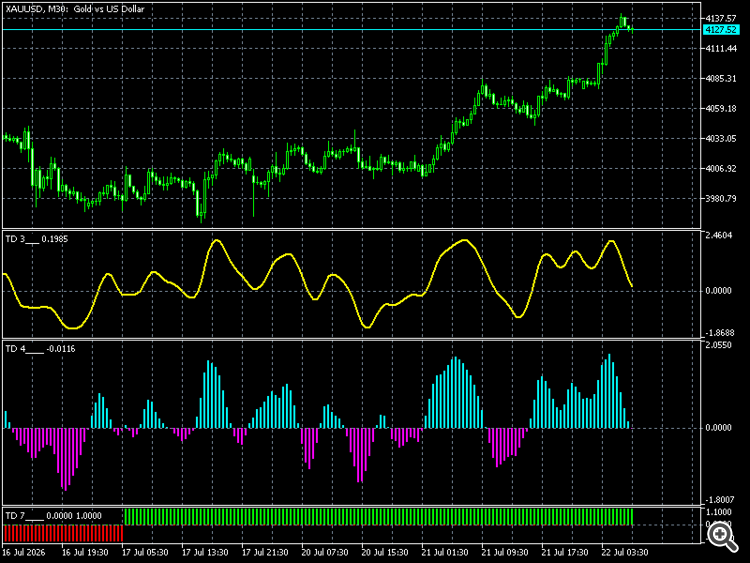This screenshot has width=750, height=563.
Task: Click the latest candlestick at chart top
Action: (x=632, y=30)
